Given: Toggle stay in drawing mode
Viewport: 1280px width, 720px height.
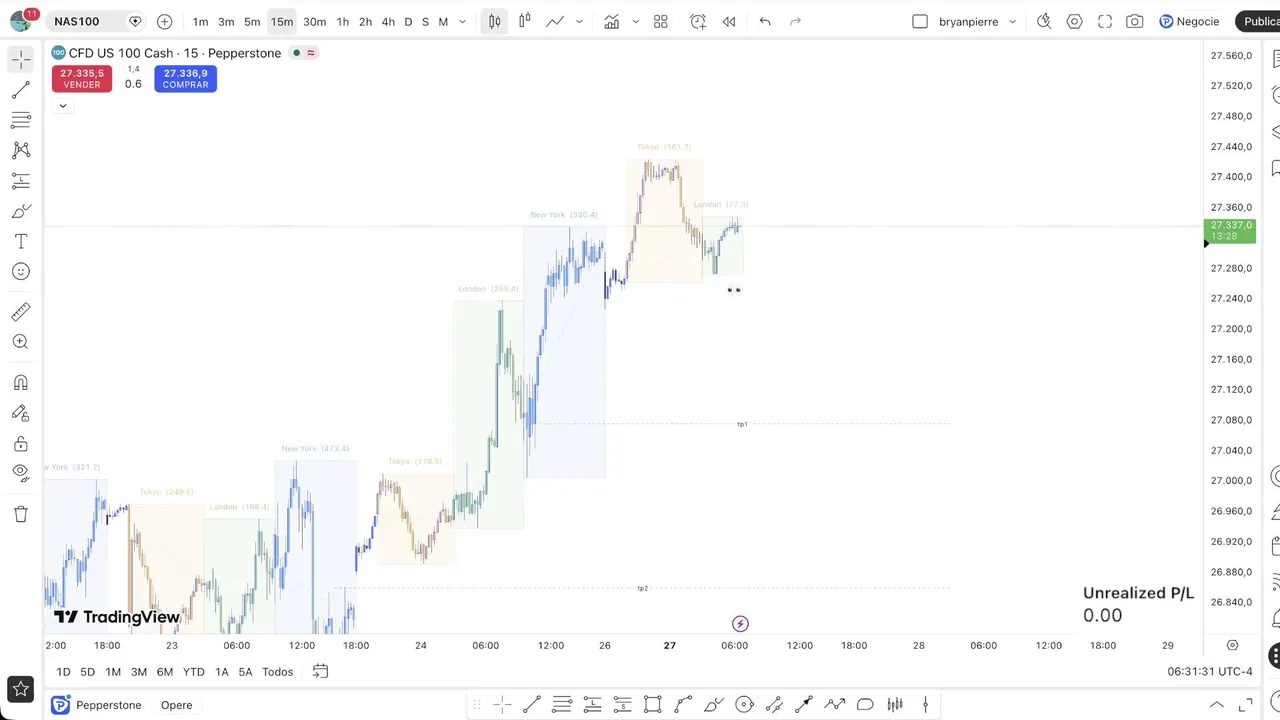Looking at the screenshot, I should (x=21, y=413).
